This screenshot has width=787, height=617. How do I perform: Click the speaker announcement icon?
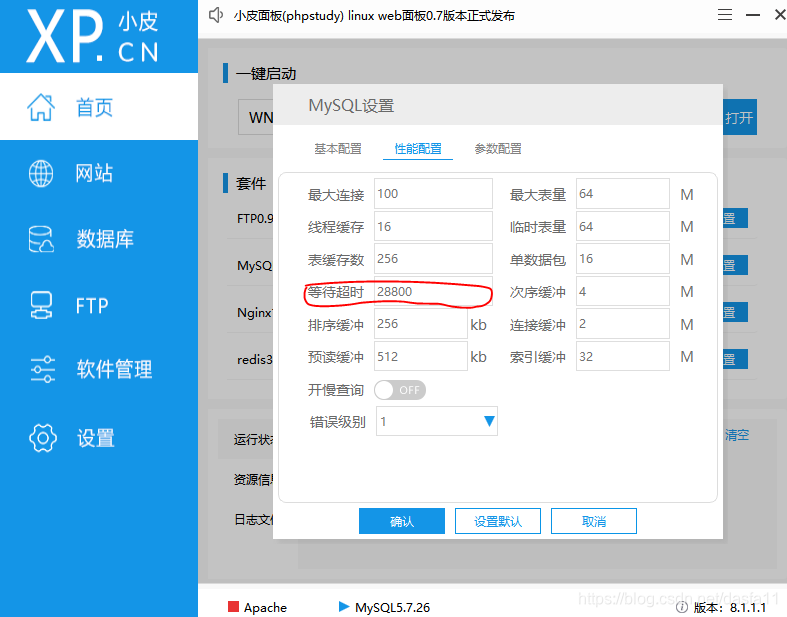(x=216, y=15)
